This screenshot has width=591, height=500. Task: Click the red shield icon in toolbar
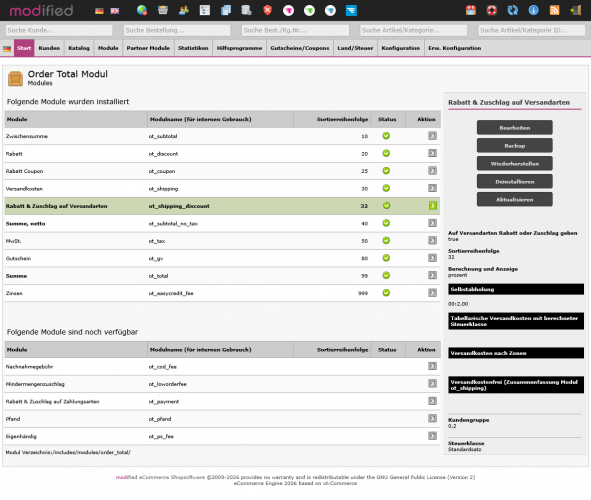coord(267,10)
